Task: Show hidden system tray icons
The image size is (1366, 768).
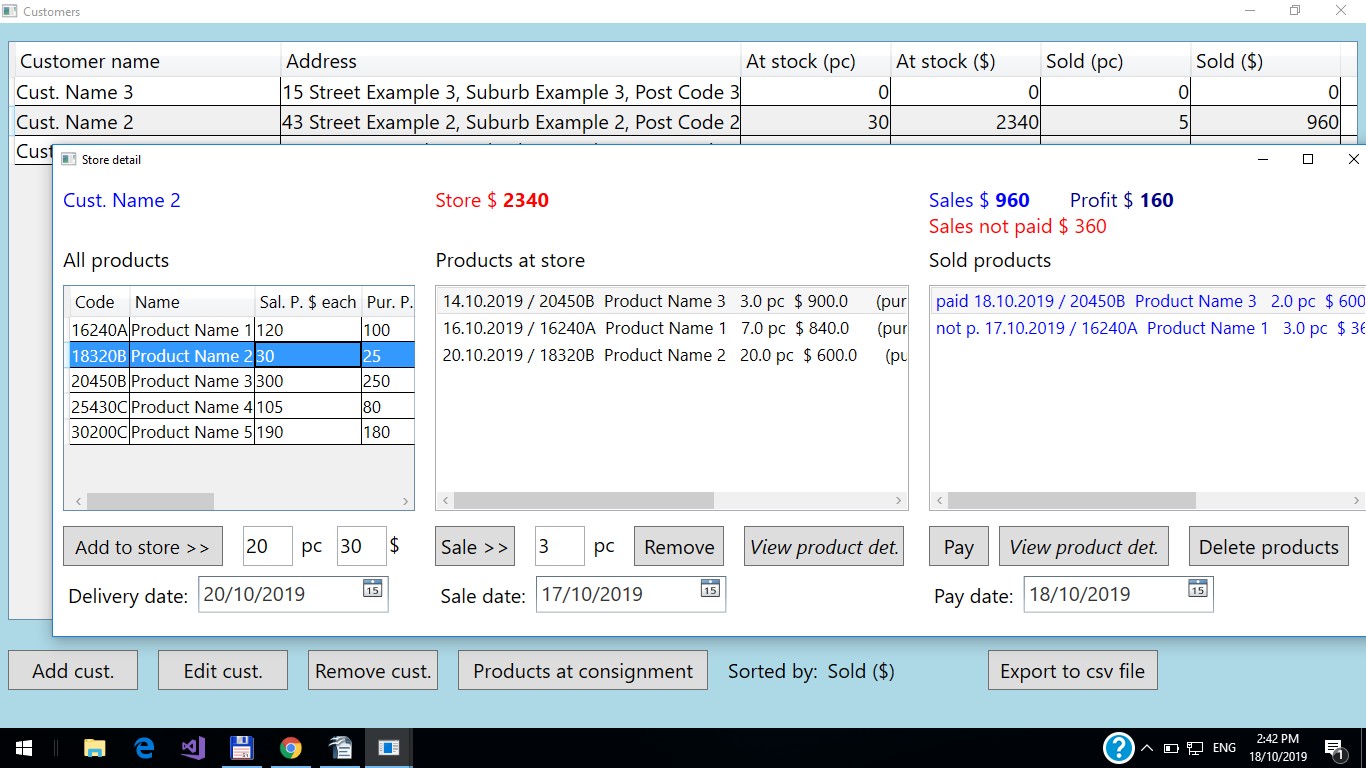Action: coord(1147,748)
